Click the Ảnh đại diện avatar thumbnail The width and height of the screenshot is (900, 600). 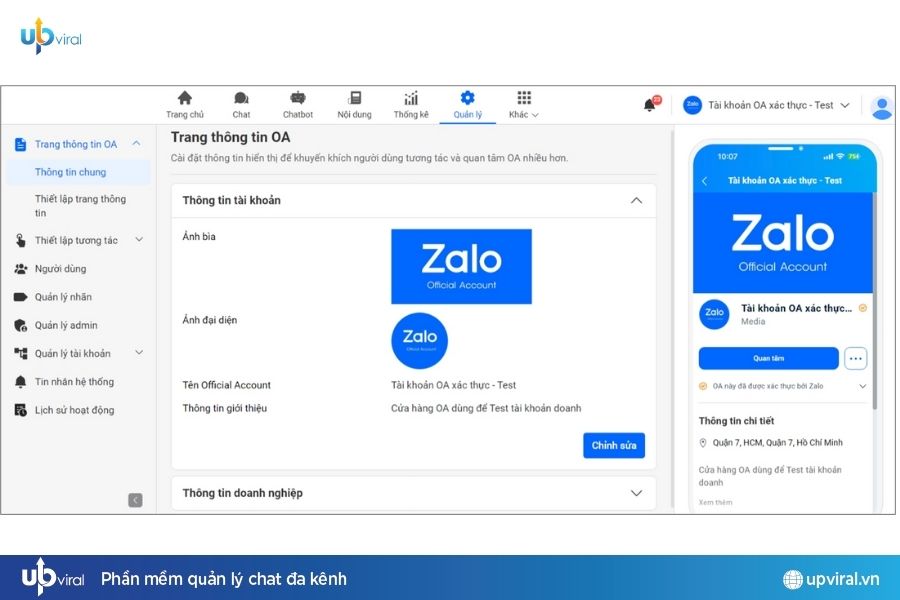pyautogui.click(x=420, y=340)
